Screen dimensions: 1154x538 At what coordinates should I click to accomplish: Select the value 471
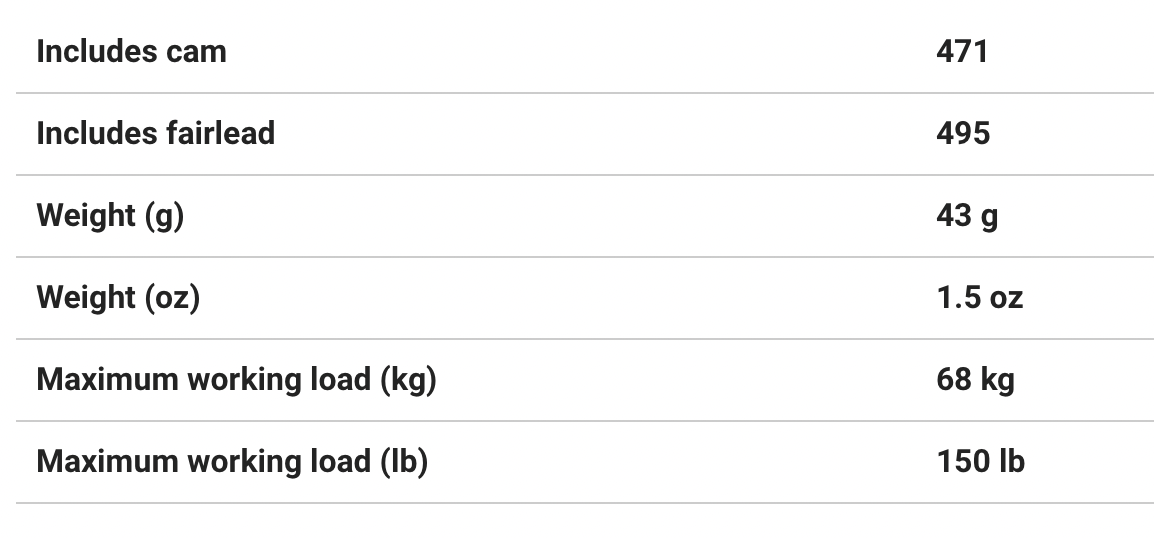962,52
